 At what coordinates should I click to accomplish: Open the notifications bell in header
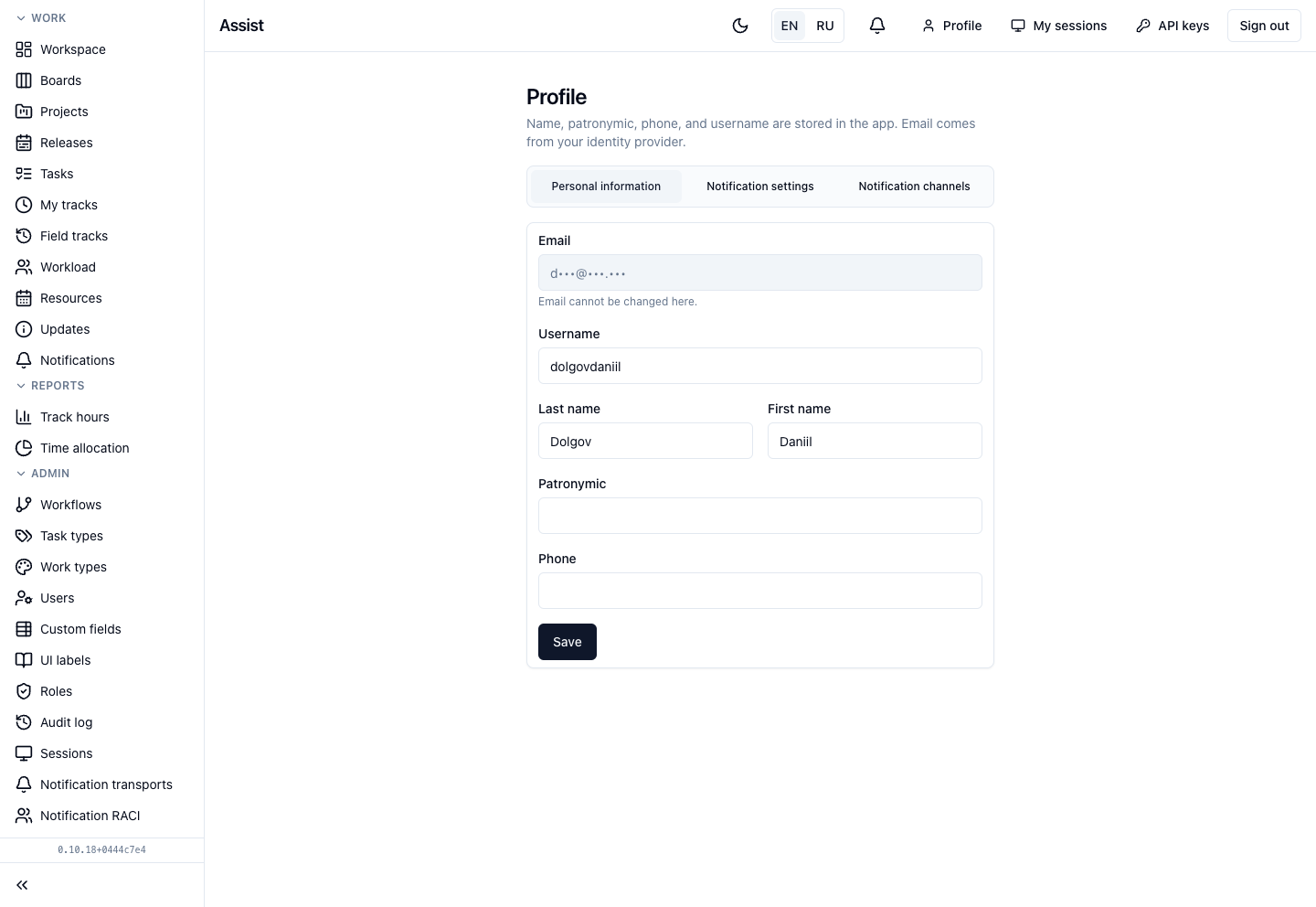(877, 26)
